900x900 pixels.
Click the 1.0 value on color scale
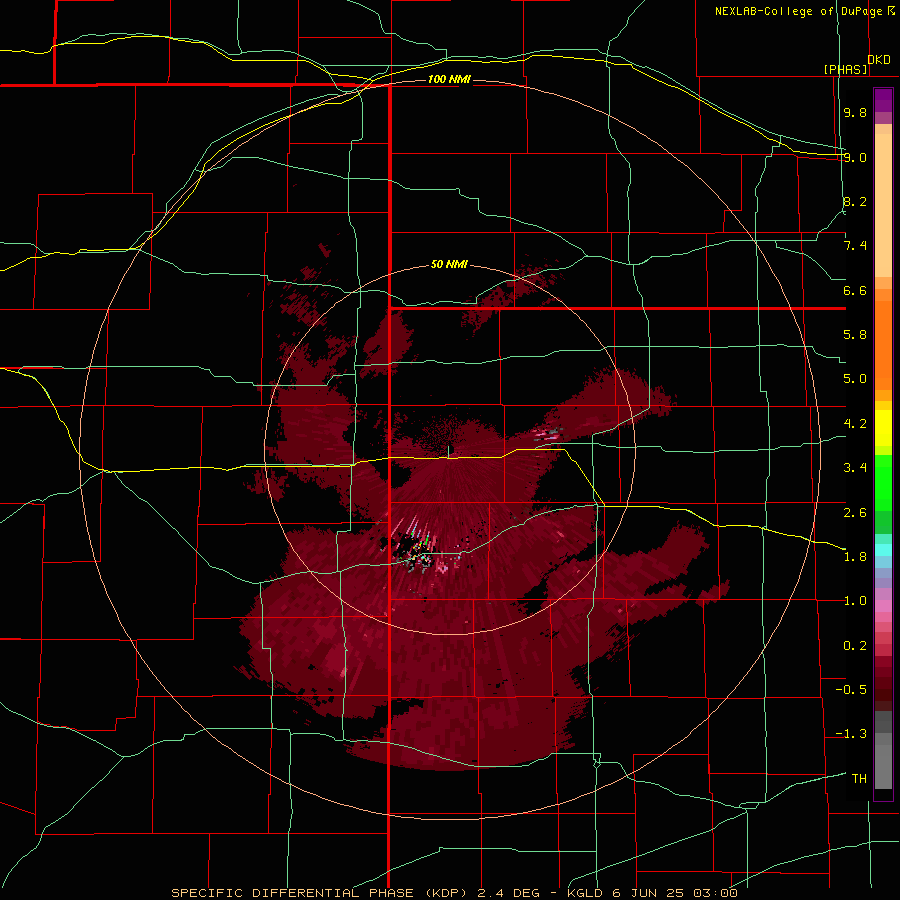click(855, 601)
